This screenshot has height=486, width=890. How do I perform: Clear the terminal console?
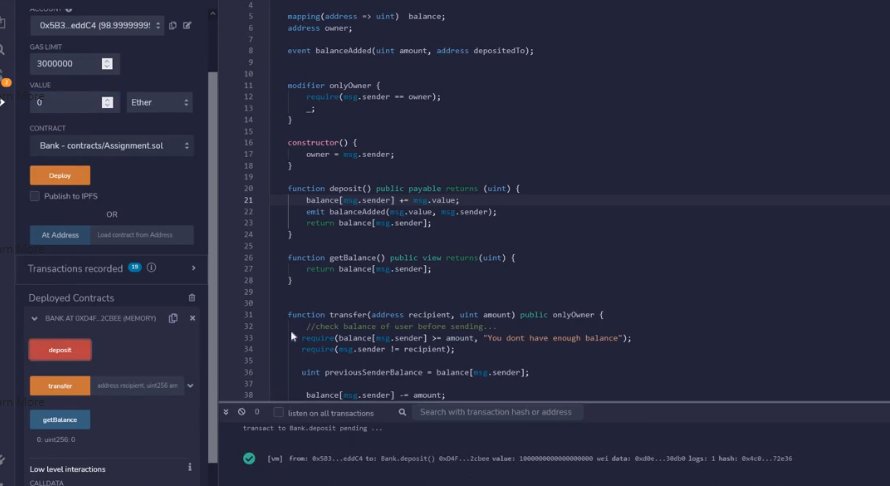click(242, 412)
